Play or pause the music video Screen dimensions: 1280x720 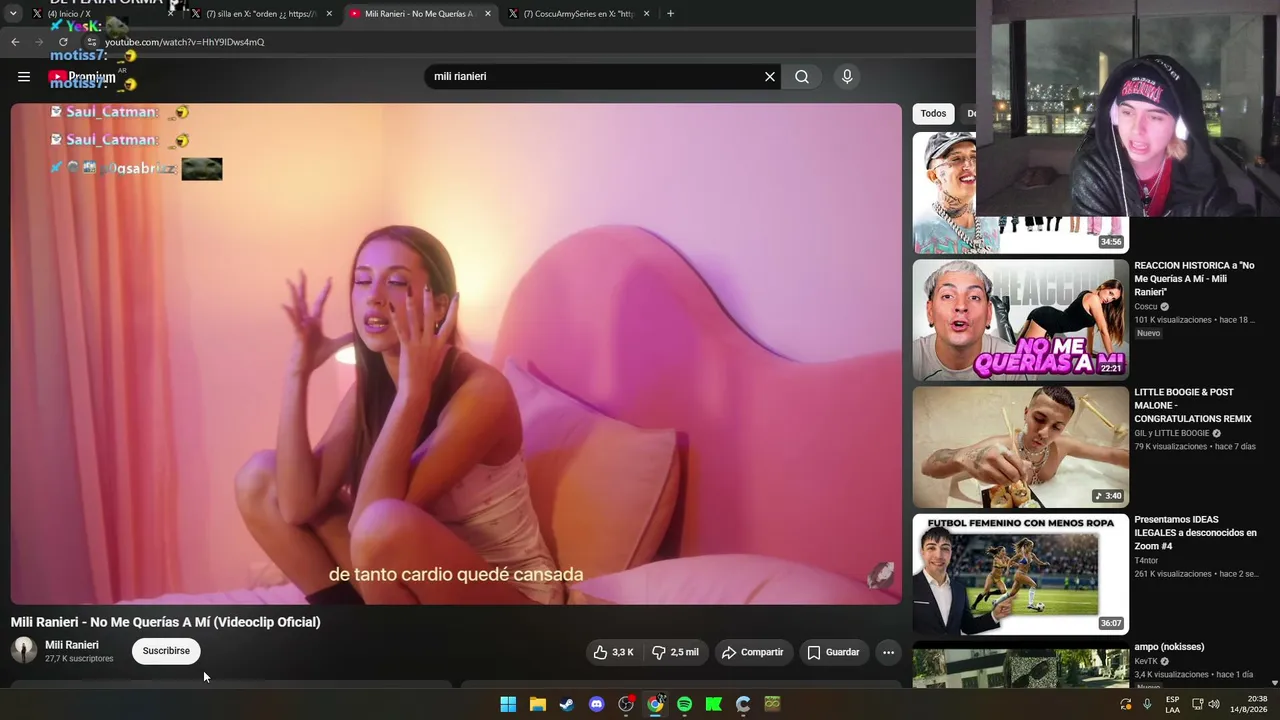tap(456, 354)
